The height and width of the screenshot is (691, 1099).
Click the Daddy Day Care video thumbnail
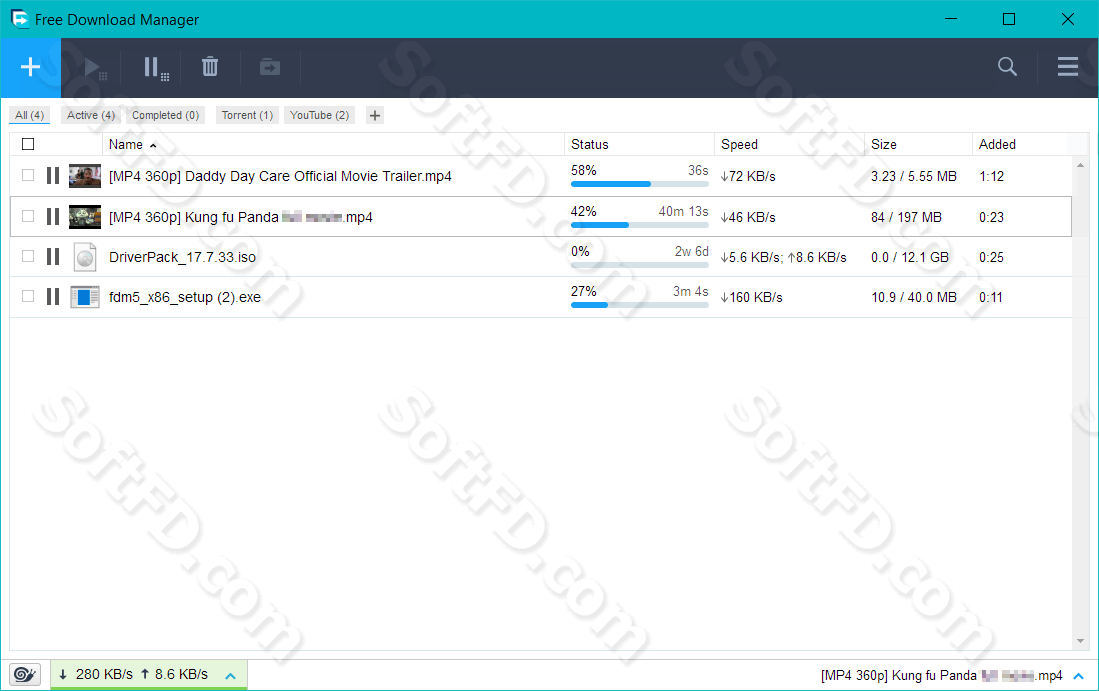coord(85,176)
